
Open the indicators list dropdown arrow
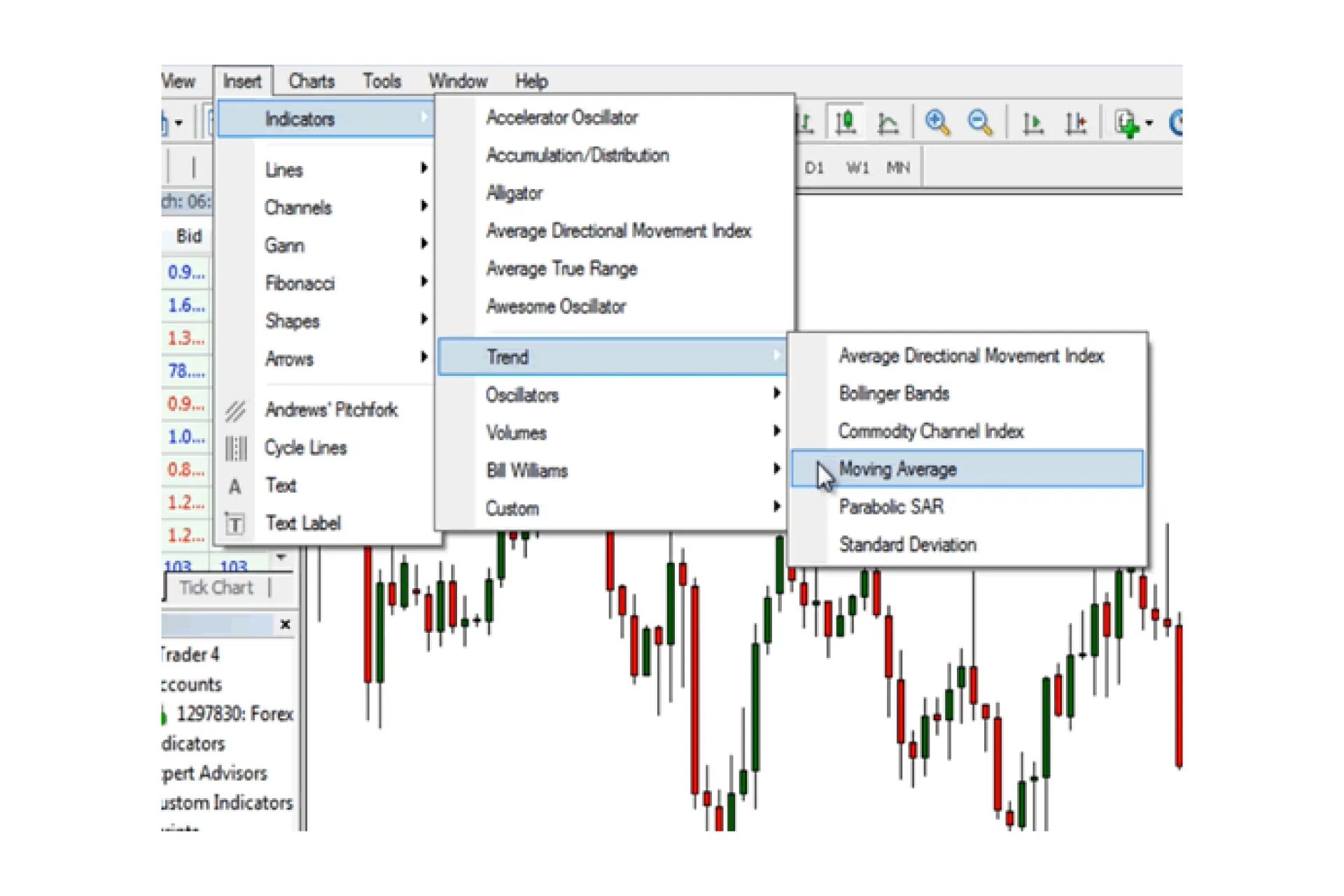click(x=1149, y=123)
